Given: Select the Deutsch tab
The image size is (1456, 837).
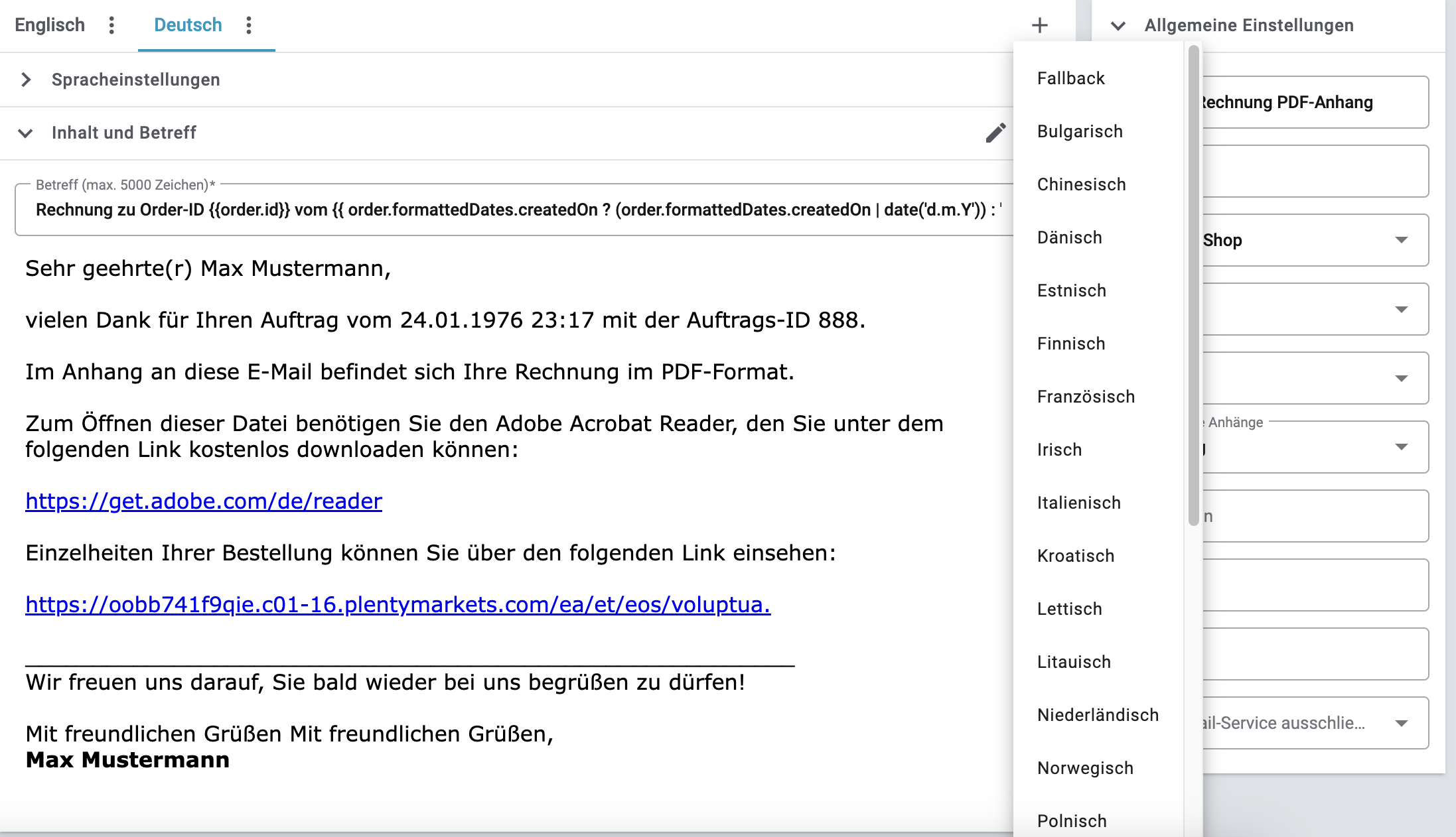Looking at the screenshot, I should (x=188, y=25).
